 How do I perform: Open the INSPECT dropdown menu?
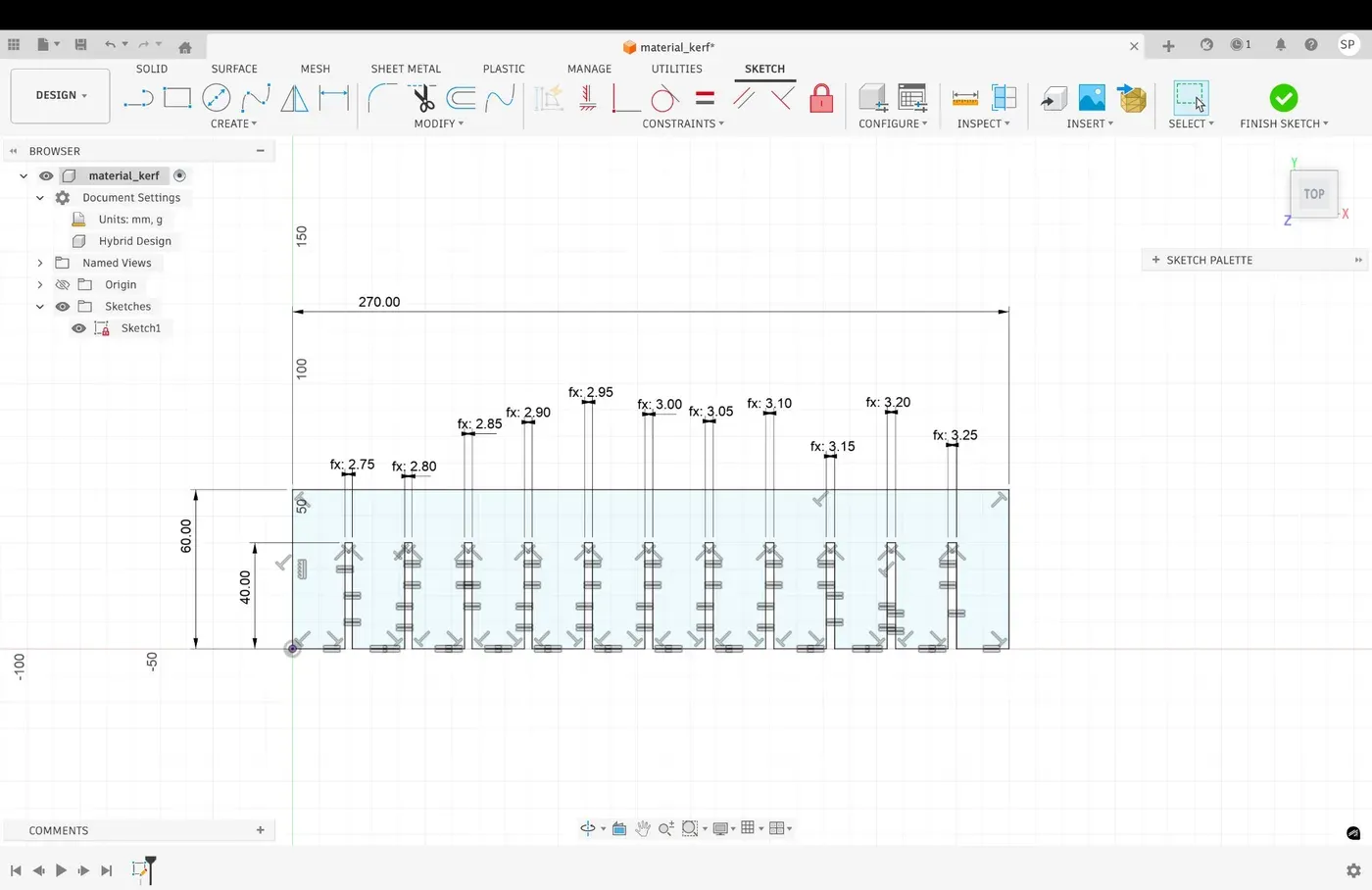point(983,124)
